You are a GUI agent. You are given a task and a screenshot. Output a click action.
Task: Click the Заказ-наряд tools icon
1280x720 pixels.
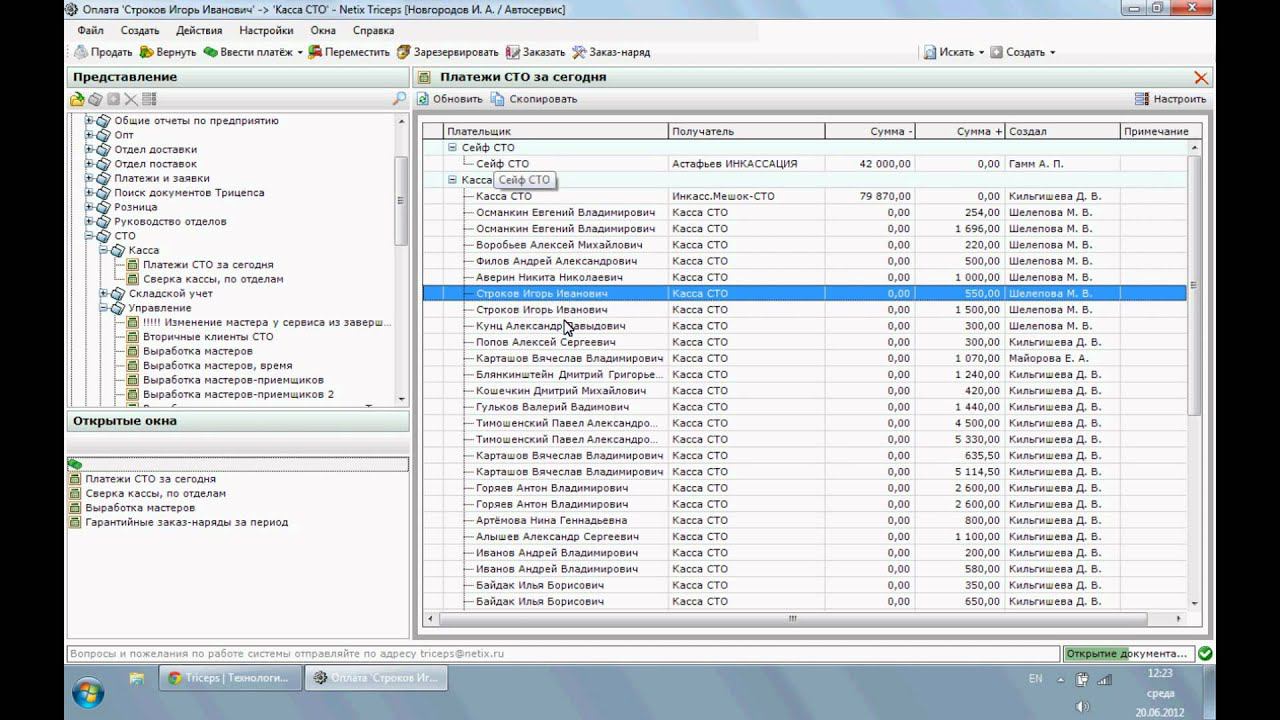pyautogui.click(x=579, y=52)
